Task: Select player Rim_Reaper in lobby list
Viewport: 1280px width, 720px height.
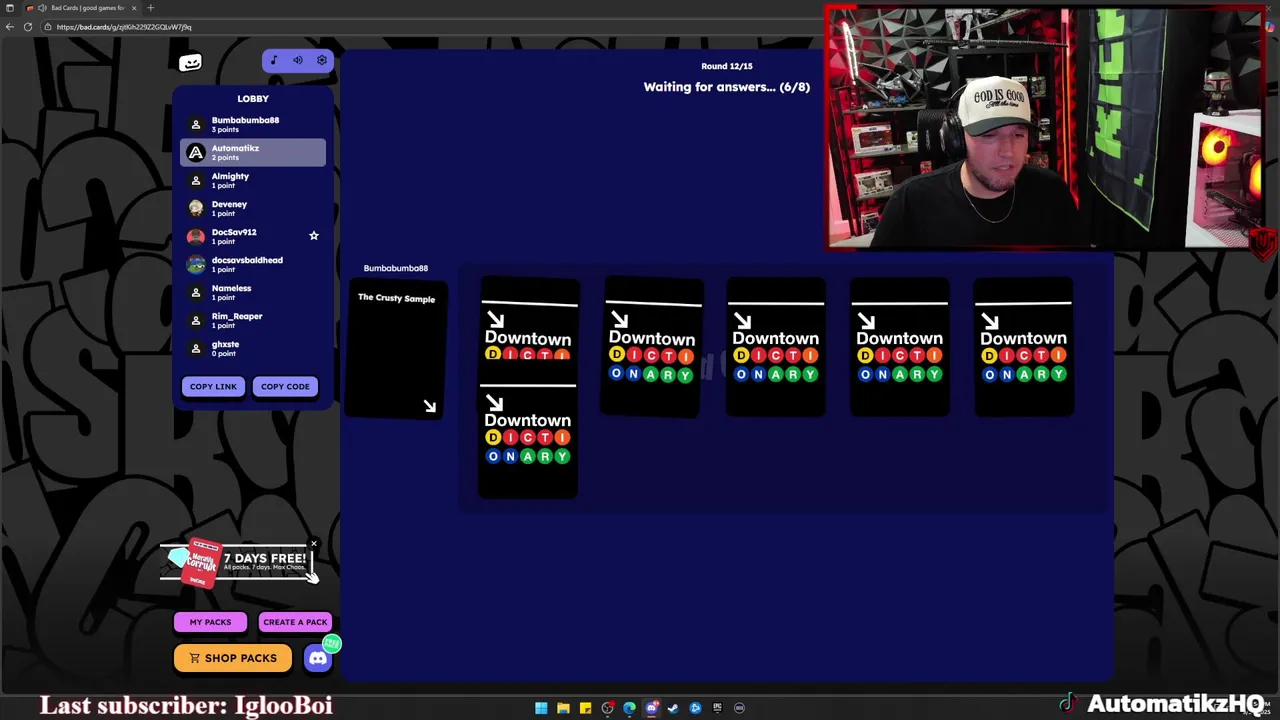Action: (x=253, y=320)
